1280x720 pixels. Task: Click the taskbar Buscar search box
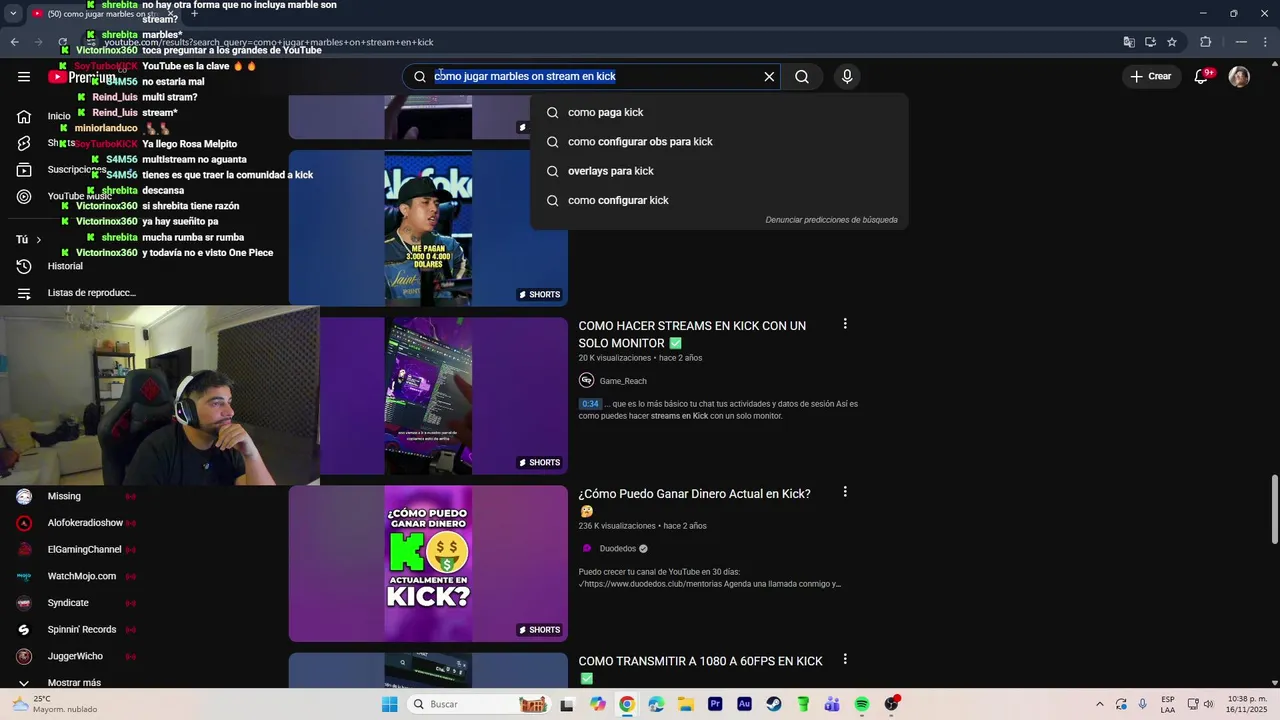[480, 704]
